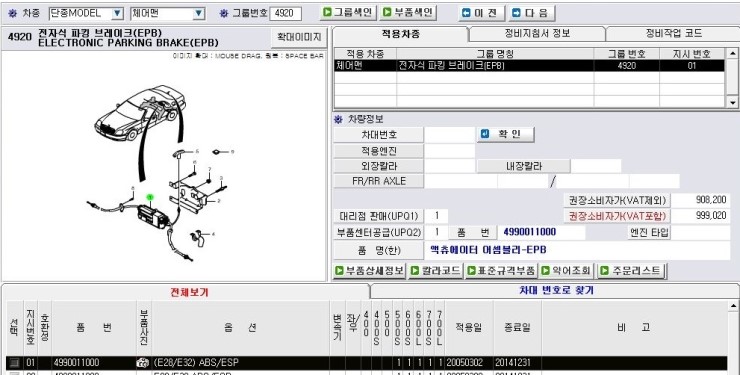Switch to the 정비지침서 정보 tab
Viewport: 740px width, 375px height.
click(537, 34)
